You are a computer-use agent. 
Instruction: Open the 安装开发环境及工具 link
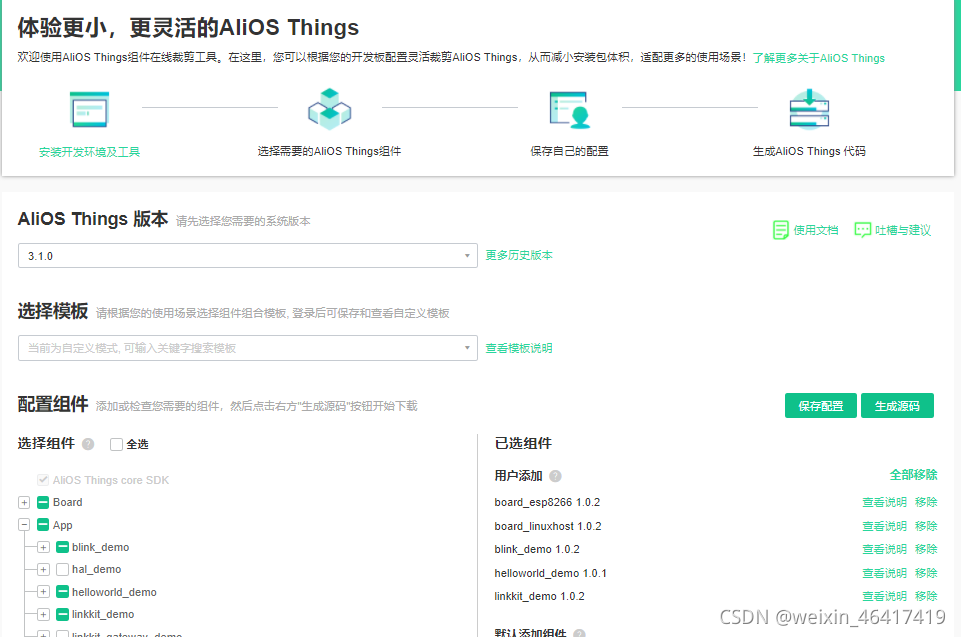[x=89, y=151]
